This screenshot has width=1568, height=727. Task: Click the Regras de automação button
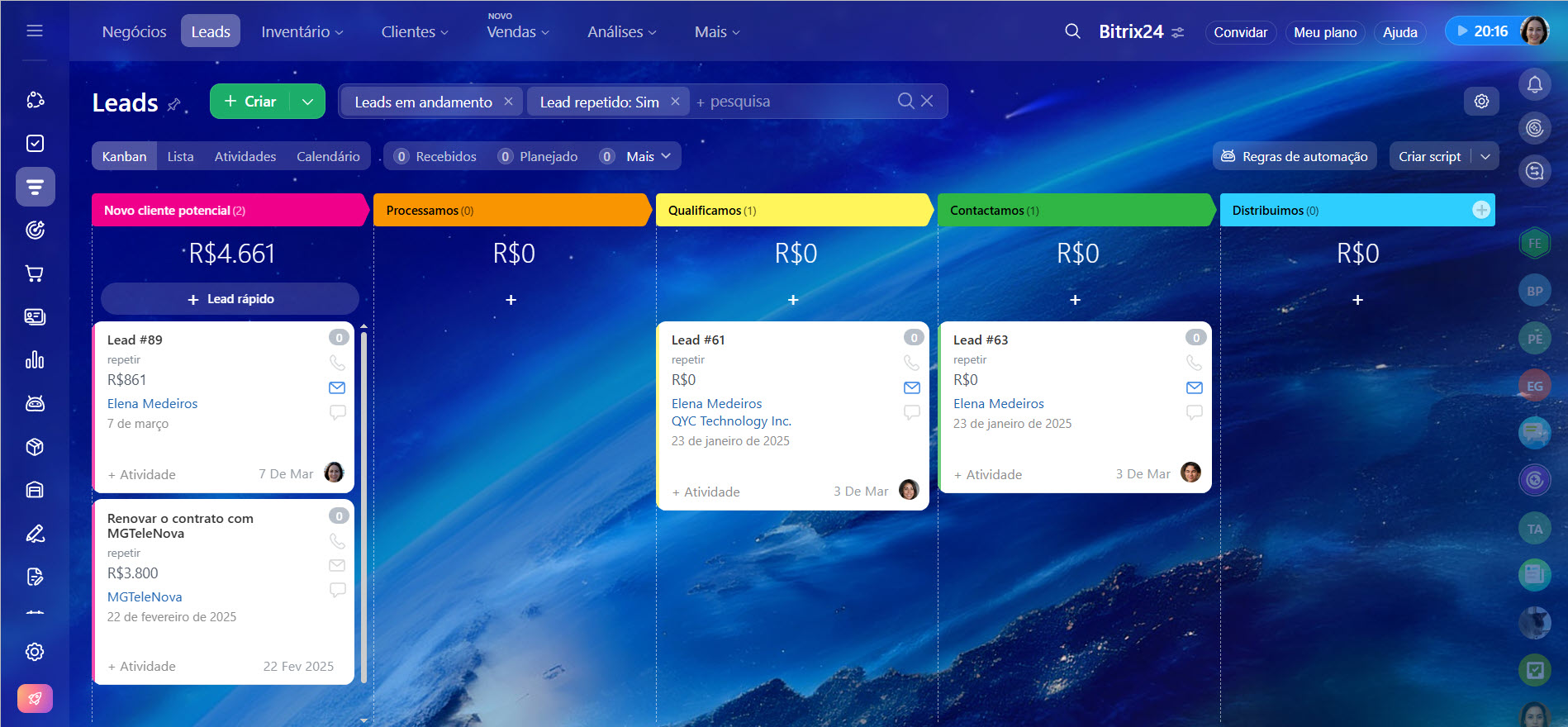pyautogui.click(x=1294, y=156)
